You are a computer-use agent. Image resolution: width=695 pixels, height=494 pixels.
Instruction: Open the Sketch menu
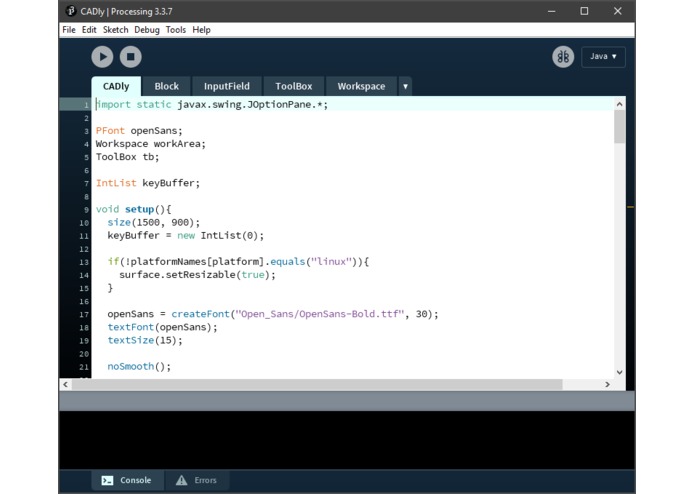pyautogui.click(x=115, y=30)
